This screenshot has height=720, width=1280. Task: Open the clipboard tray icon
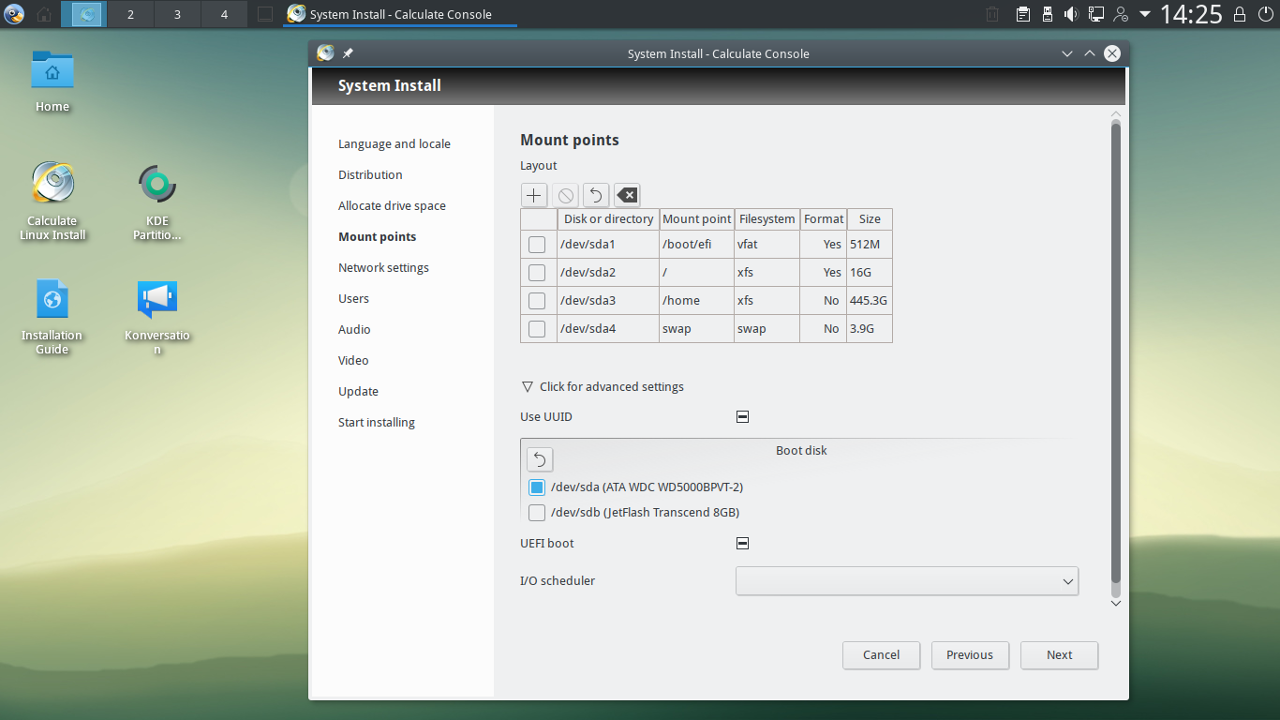pyautogui.click(x=1023, y=14)
